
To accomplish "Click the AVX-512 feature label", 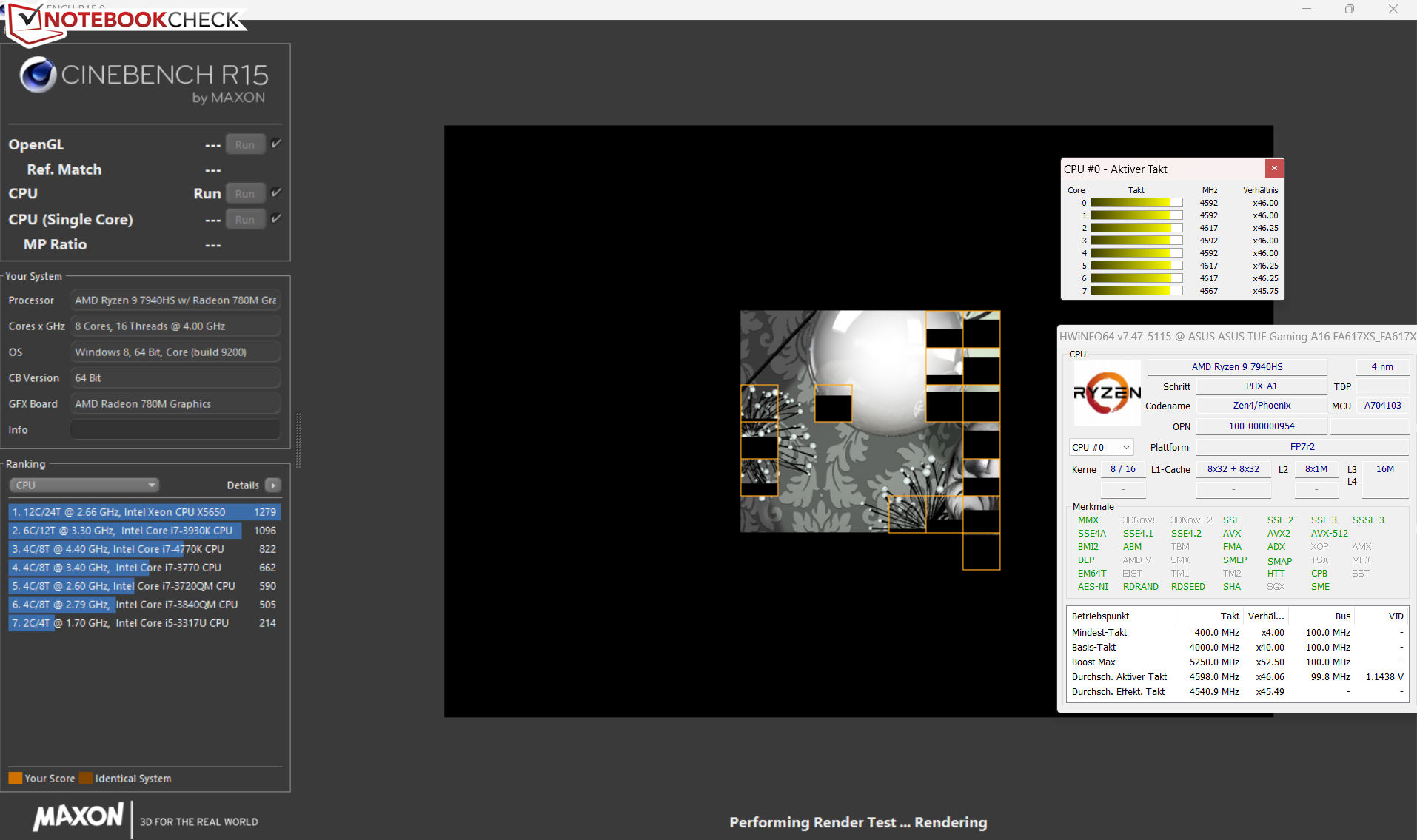I will click(x=1330, y=534).
